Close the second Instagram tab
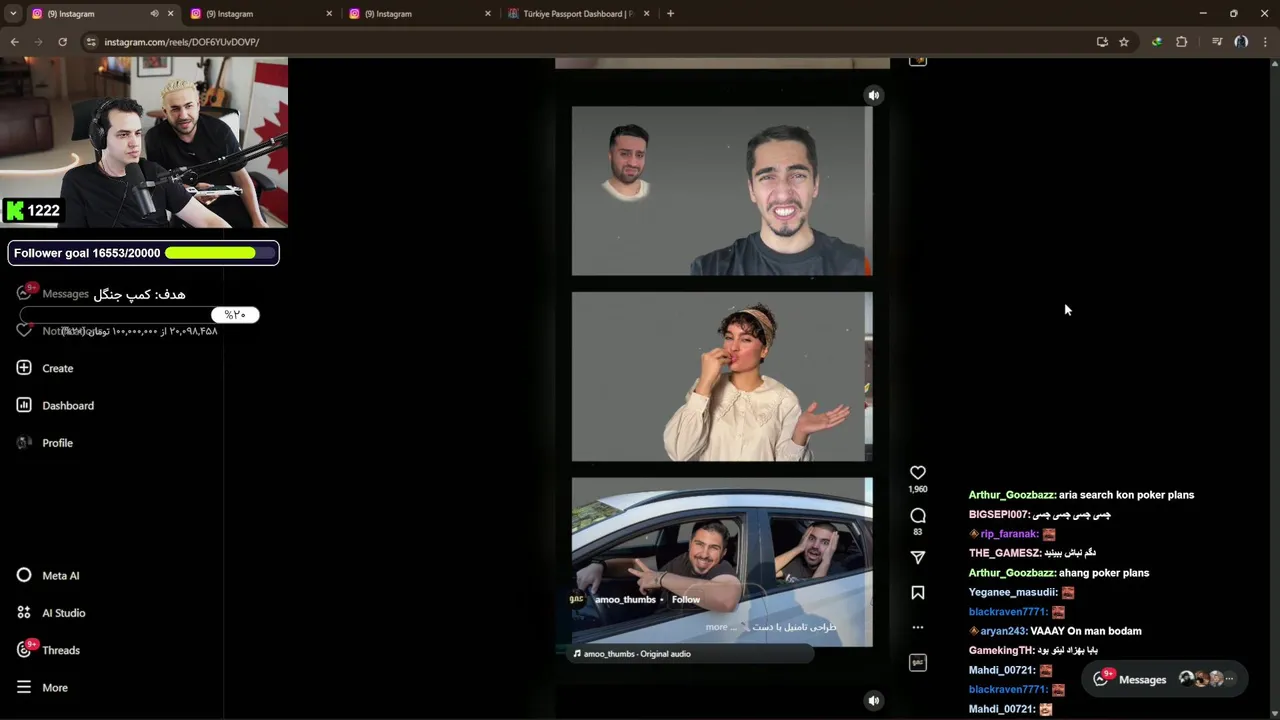1280x720 pixels. tap(329, 14)
